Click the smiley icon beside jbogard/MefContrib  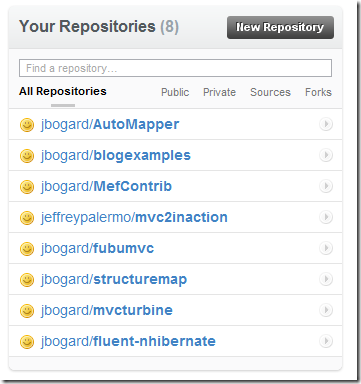(x=27, y=187)
